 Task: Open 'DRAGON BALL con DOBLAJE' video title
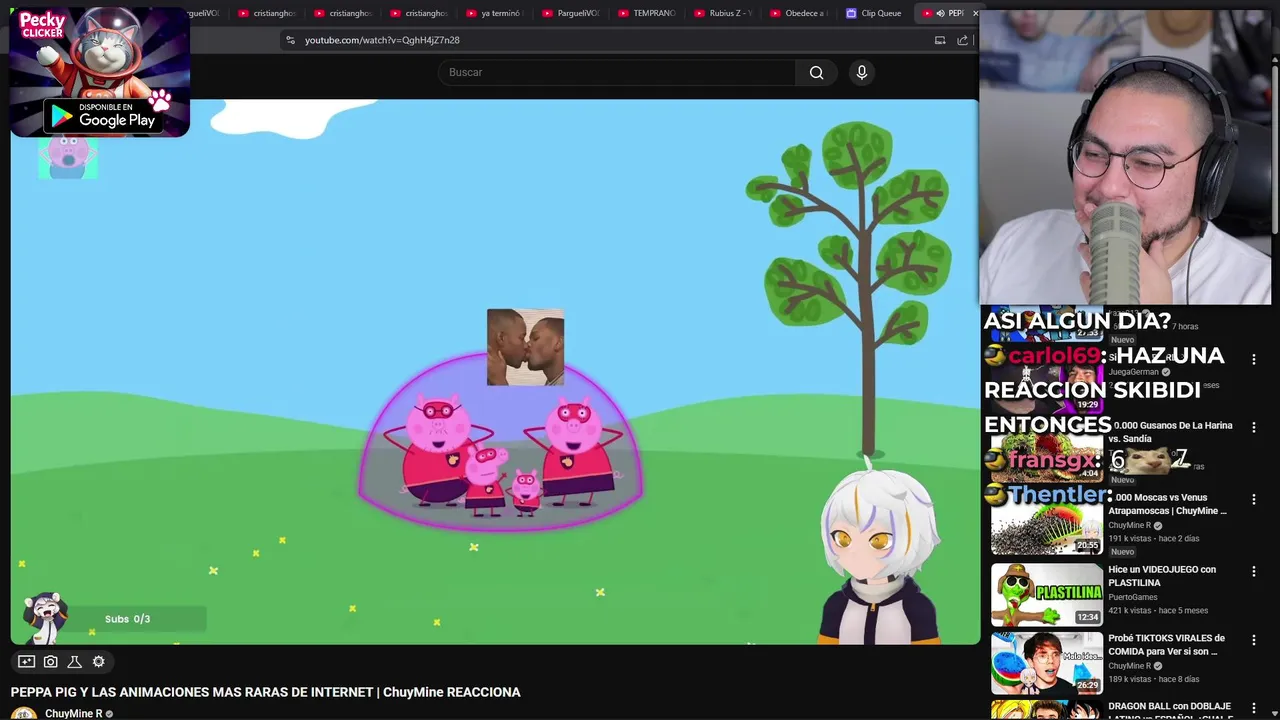1170,711
